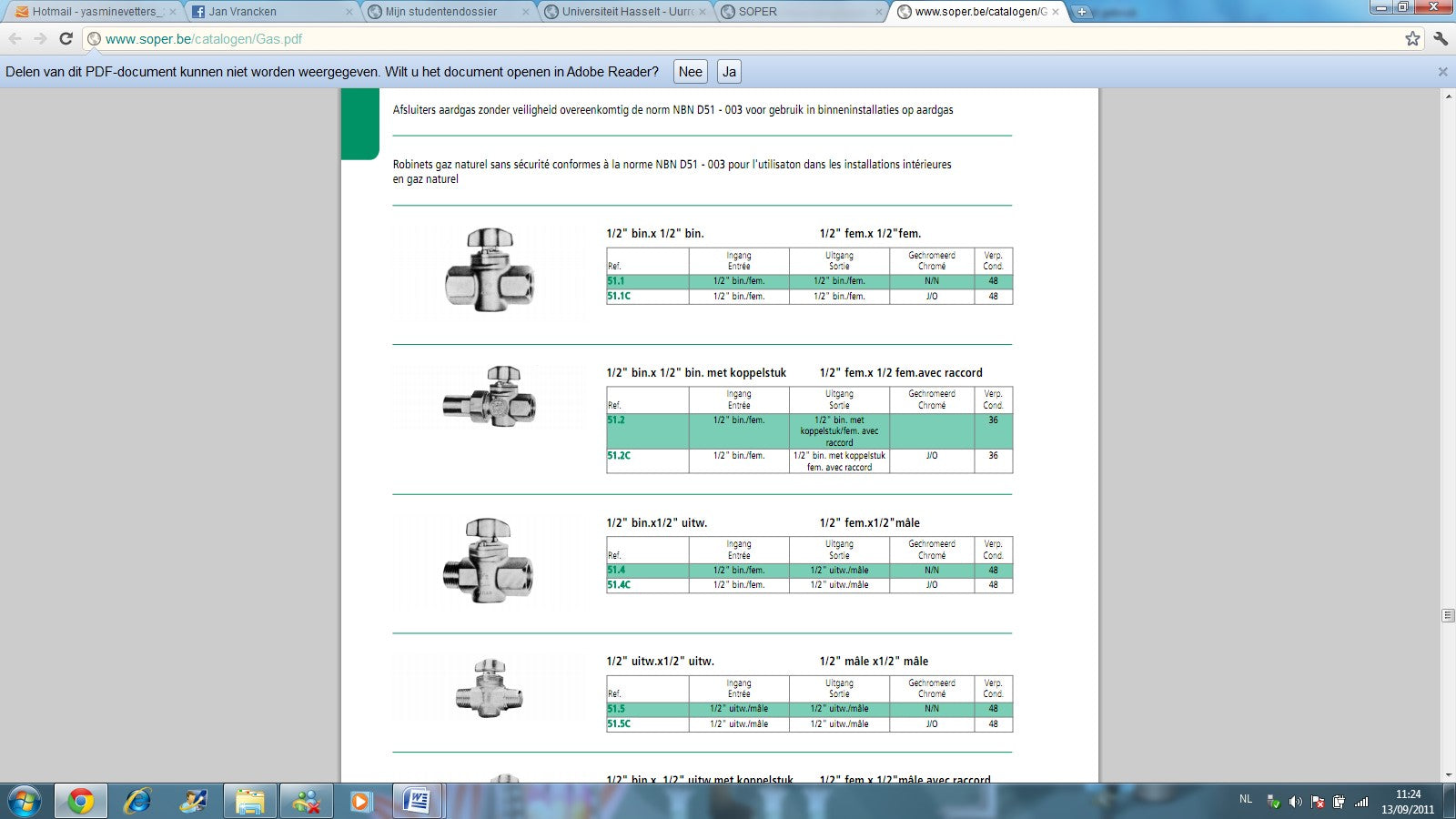The image size is (1456, 819).
Task: Select the Universiteit Hasselt tab
Action: 619,12
